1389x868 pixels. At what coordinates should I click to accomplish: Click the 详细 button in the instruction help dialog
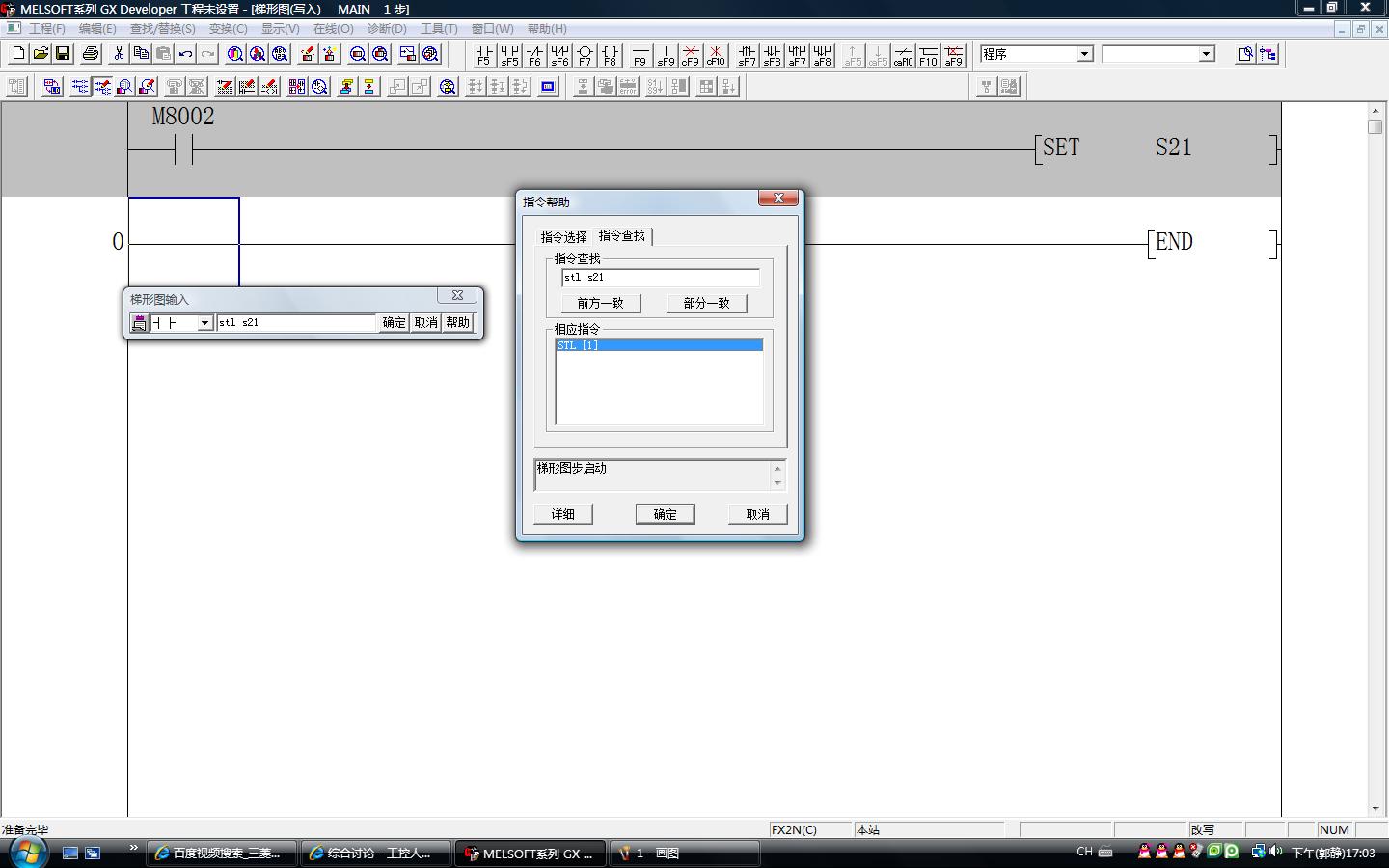562,514
